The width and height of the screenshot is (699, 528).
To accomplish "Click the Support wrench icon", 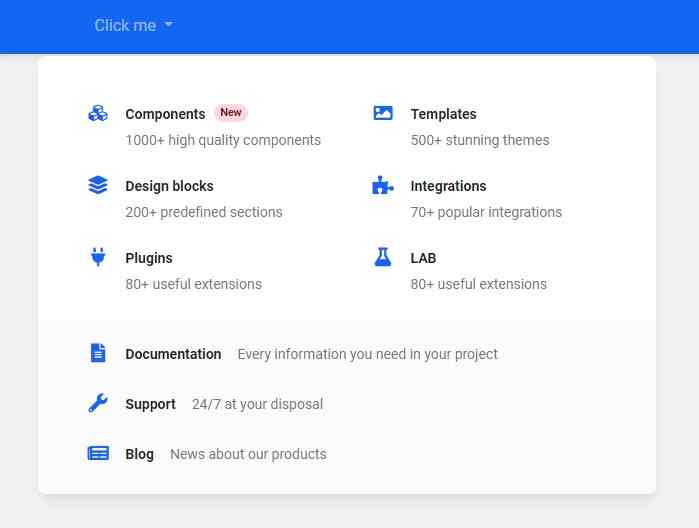I will (98, 403).
